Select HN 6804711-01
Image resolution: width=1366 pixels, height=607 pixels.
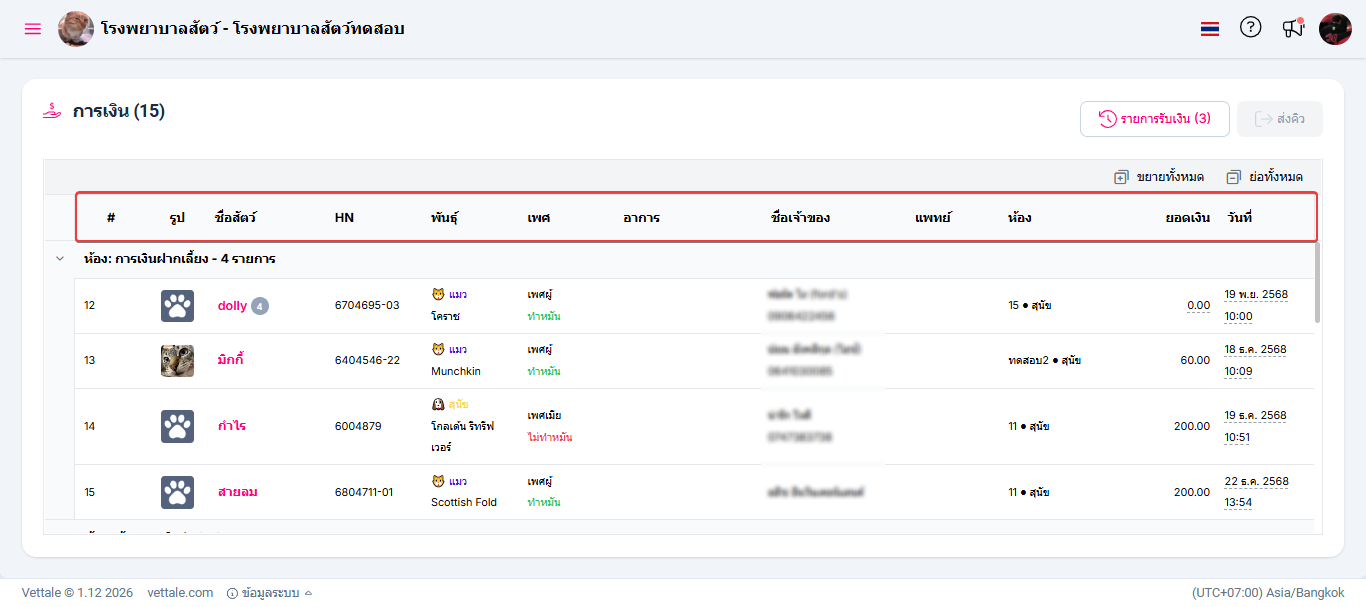pyautogui.click(x=364, y=492)
